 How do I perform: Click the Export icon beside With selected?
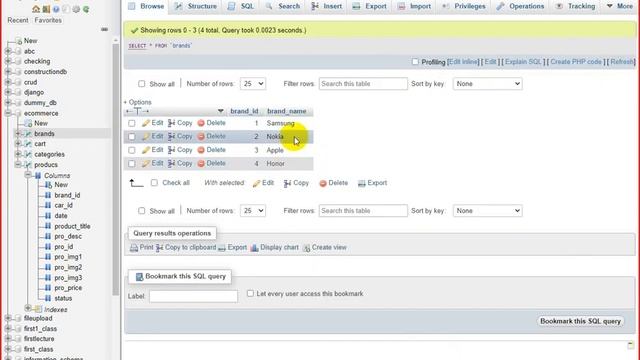pyautogui.click(x=362, y=183)
